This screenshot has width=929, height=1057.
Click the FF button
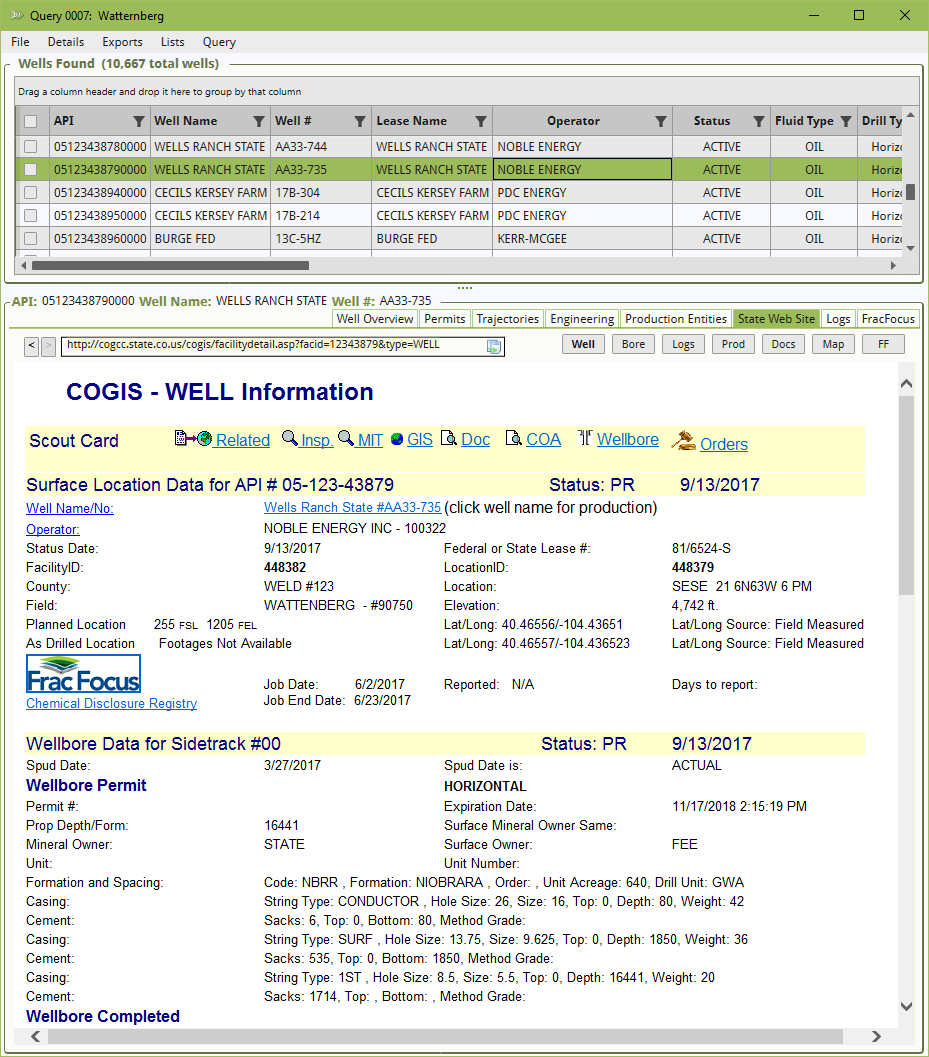pos(883,344)
